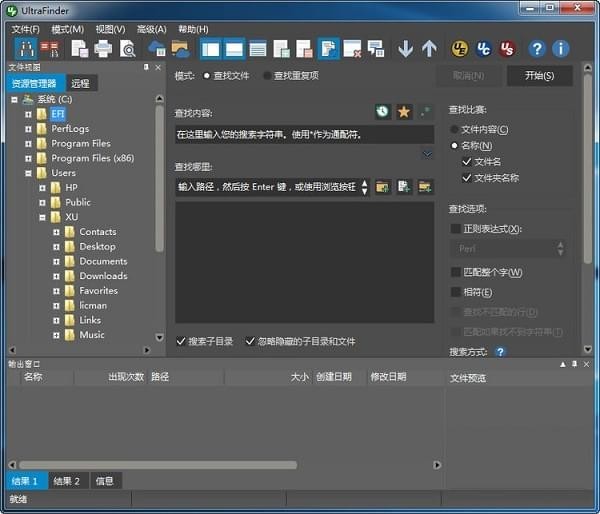Select the 查找重复项 mode radio button
Image resolution: width=600 pixels, height=514 pixels.
click(x=267, y=75)
